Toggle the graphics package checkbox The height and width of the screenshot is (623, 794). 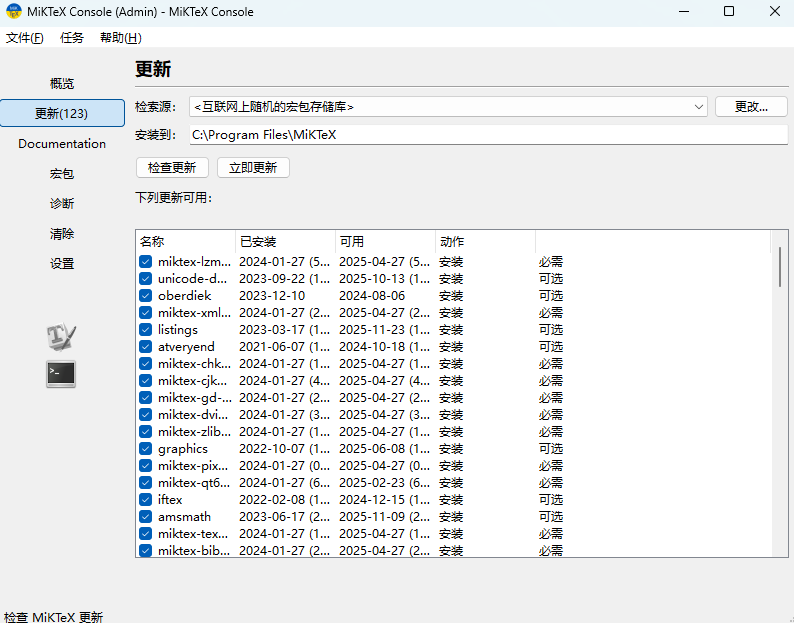click(145, 449)
